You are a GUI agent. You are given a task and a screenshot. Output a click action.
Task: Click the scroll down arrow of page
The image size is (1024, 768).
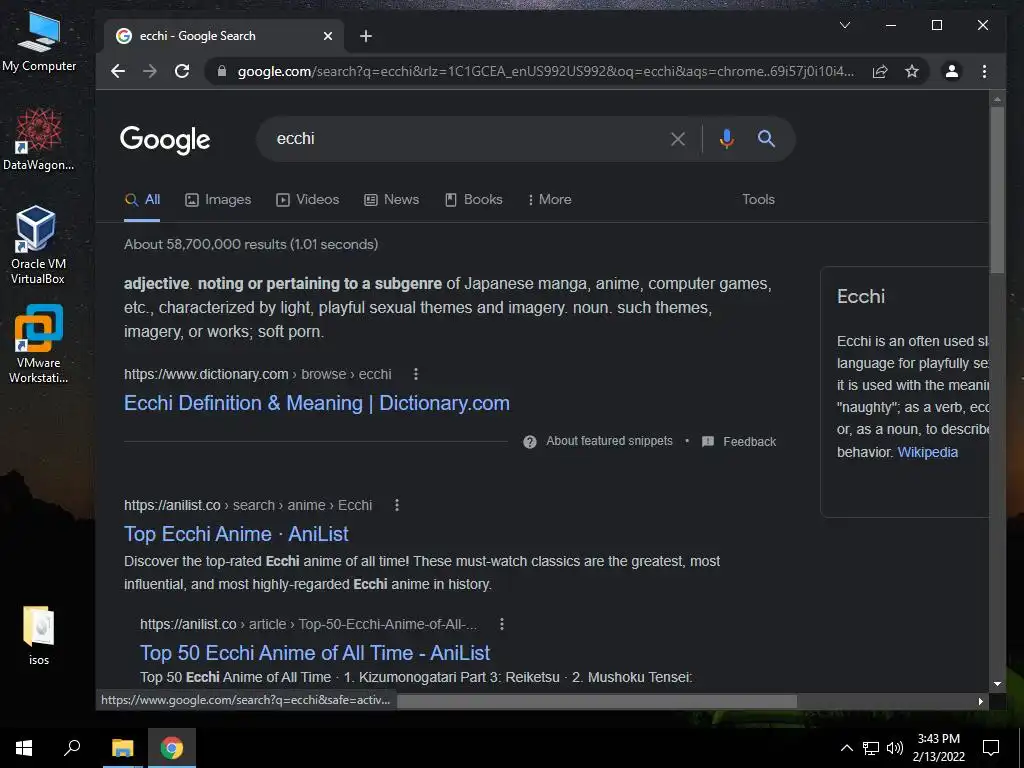coord(997,684)
